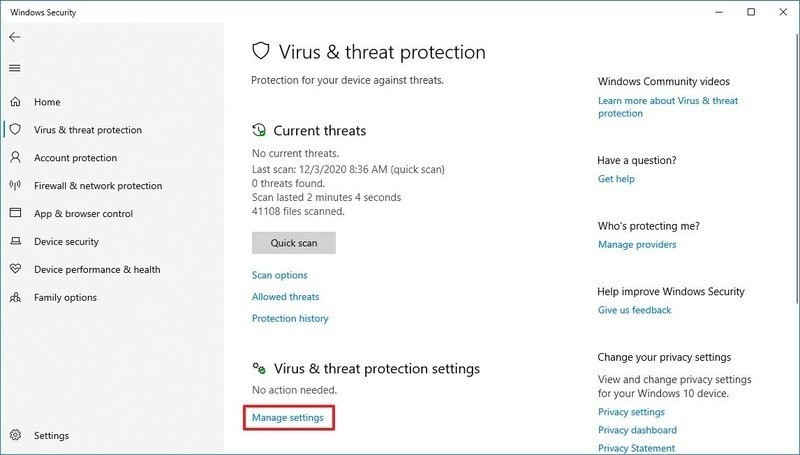
Task: Start a Quick scan
Action: coord(294,243)
